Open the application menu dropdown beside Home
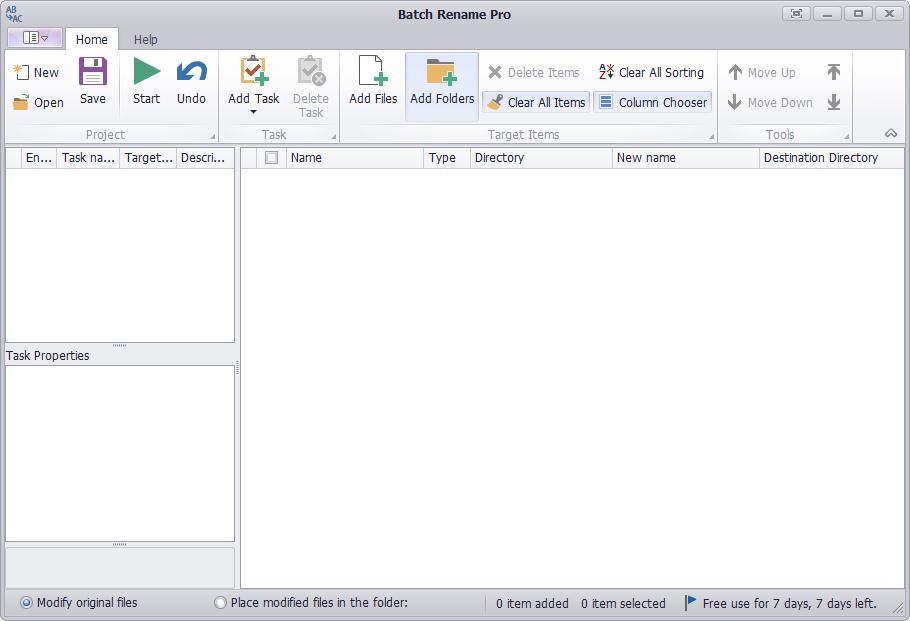Image resolution: width=910 pixels, height=621 pixels. pos(35,38)
